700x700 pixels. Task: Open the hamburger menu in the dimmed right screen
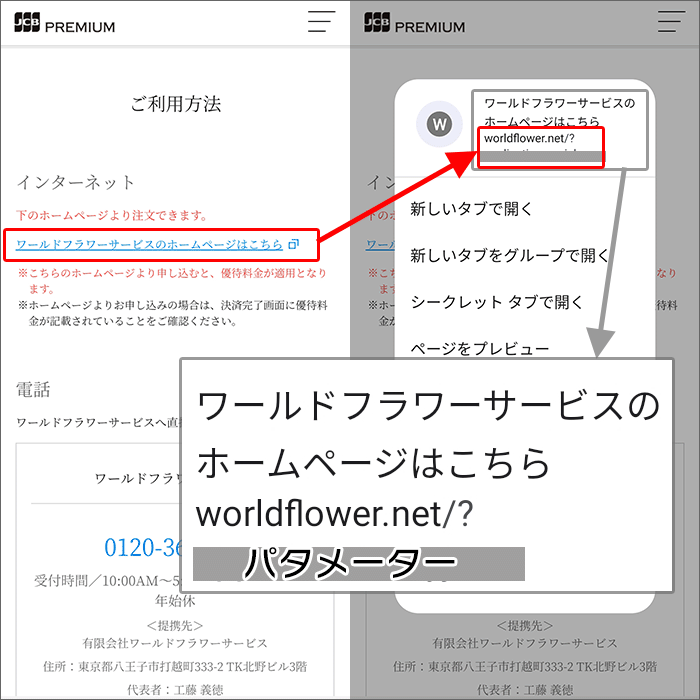click(671, 21)
